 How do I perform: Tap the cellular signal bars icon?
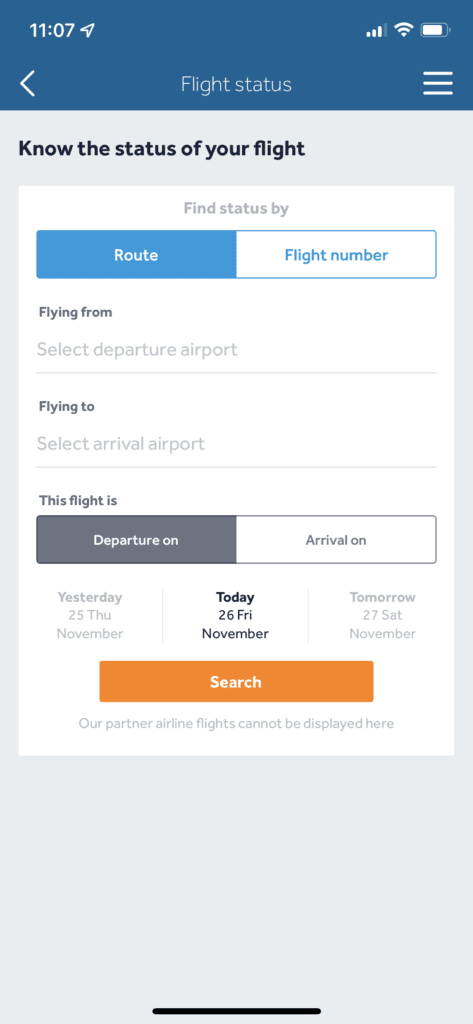[377, 31]
